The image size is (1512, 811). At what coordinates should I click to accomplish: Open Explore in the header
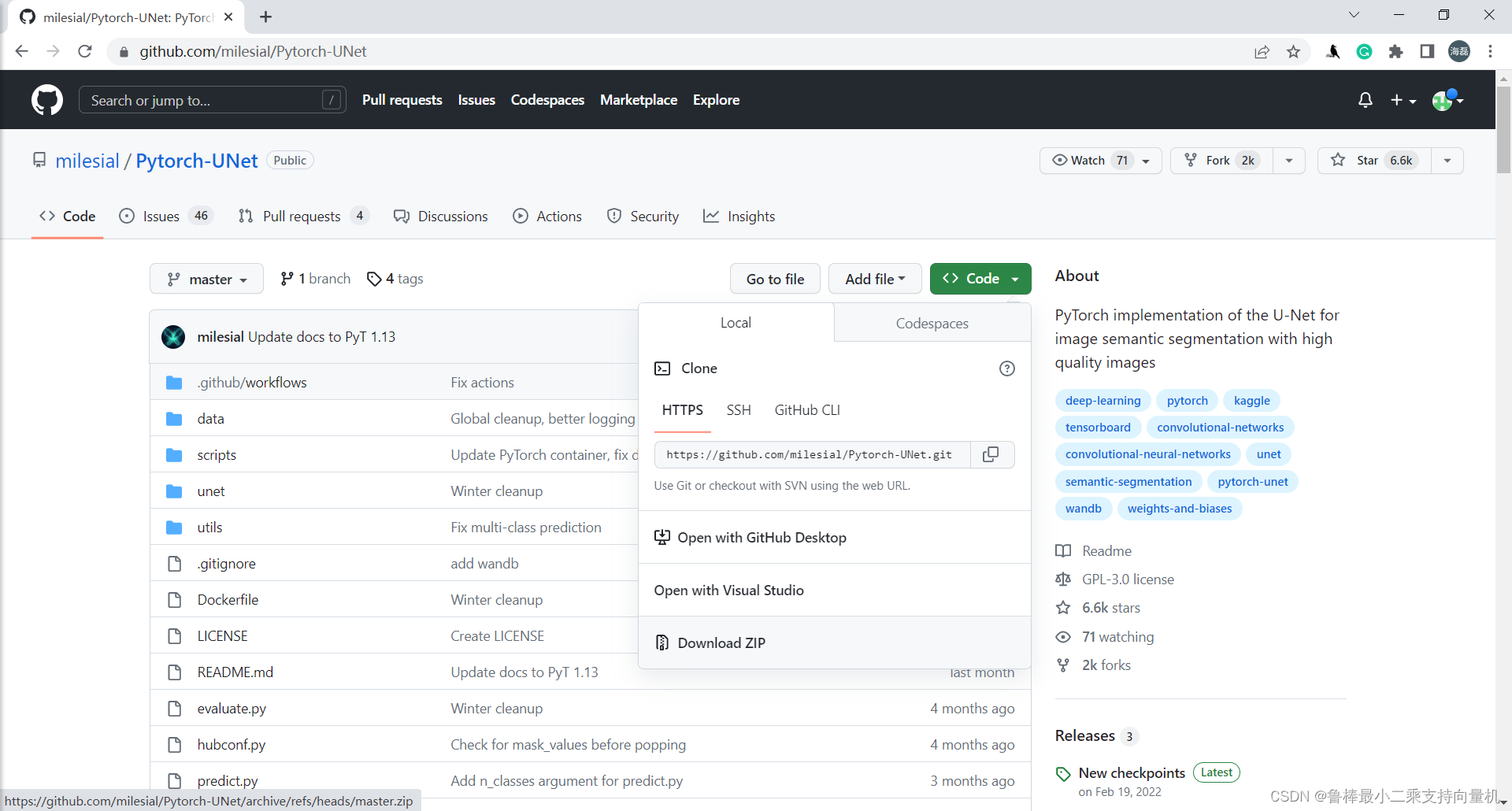click(716, 100)
